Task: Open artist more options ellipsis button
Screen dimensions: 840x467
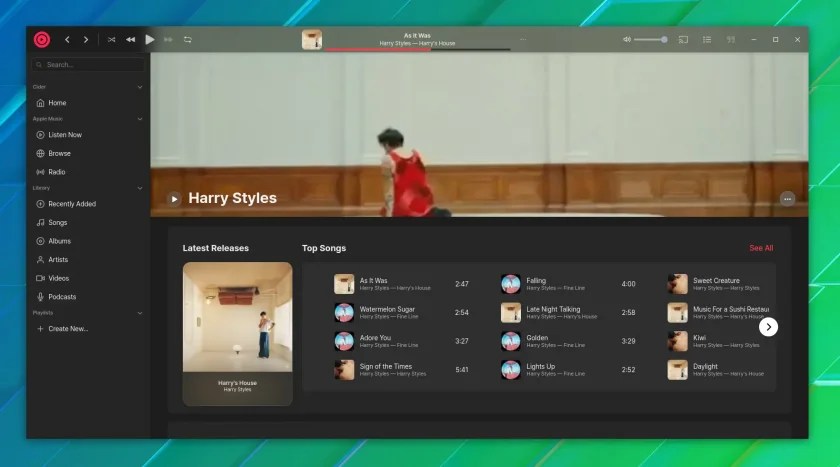Action: coord(787,199)
